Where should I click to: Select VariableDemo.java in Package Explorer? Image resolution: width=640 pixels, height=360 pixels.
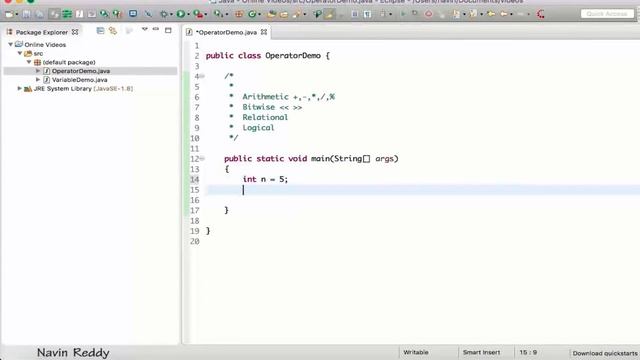pyautogui.click(x=80, y=80)
